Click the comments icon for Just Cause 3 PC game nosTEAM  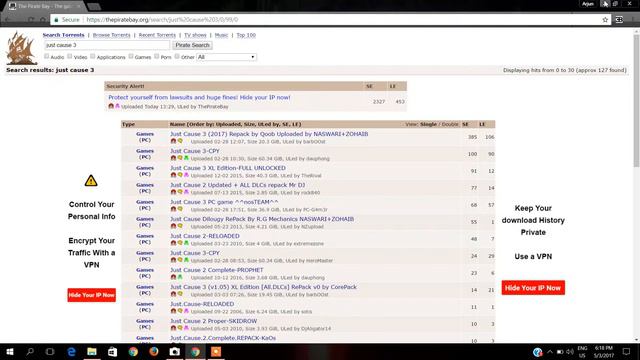coord(180,209)
